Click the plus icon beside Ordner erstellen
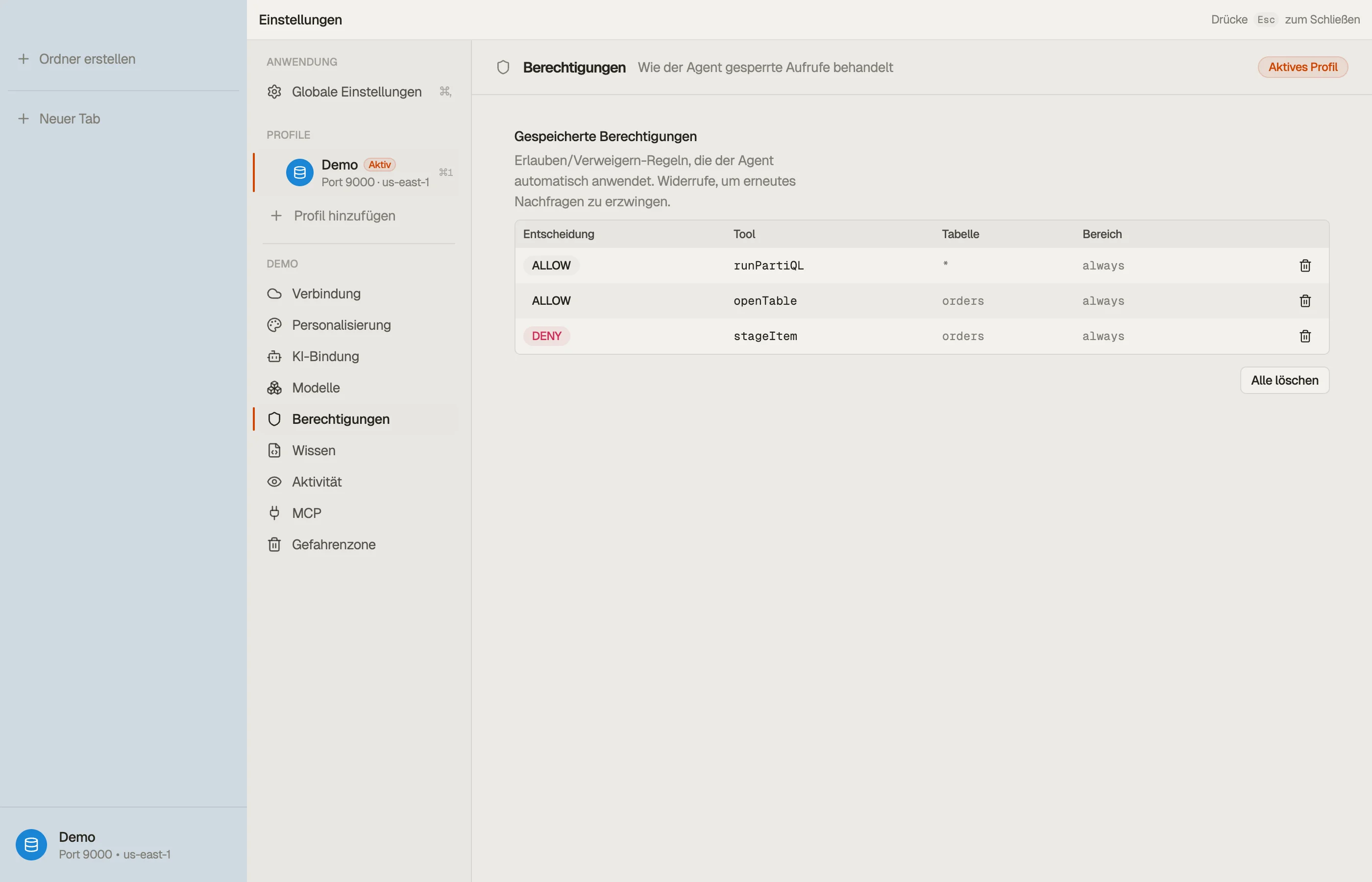Image resolution: width=1372 pixels, height=882 pixels. coord(24,59)
